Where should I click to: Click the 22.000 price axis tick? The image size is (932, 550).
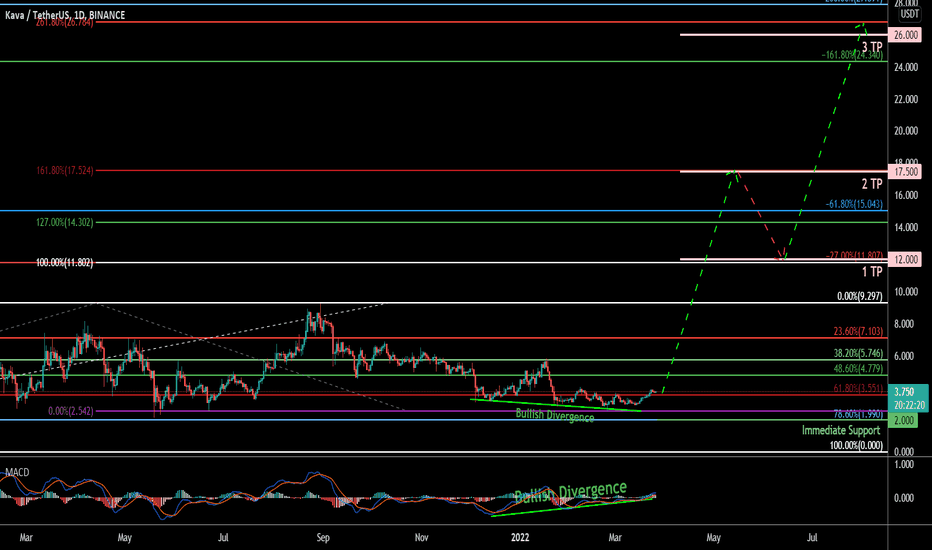click(x=905, y=99)
